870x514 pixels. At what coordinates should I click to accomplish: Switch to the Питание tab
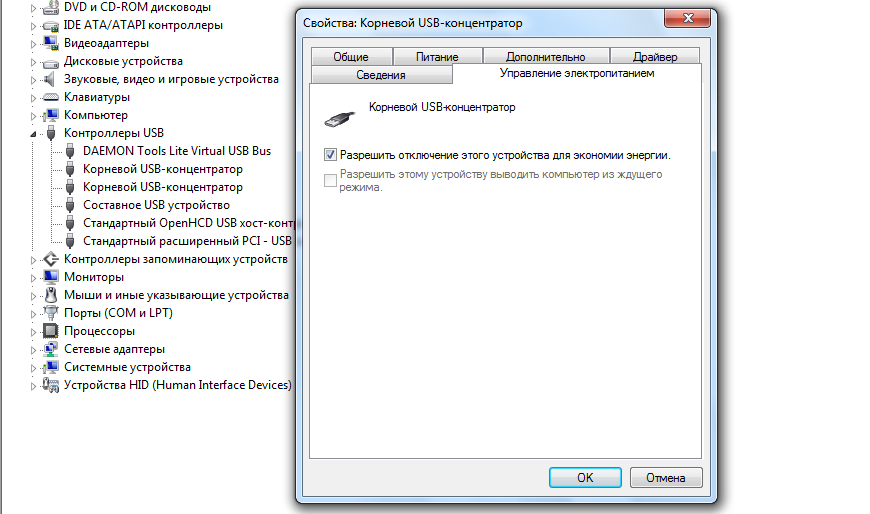437,57
